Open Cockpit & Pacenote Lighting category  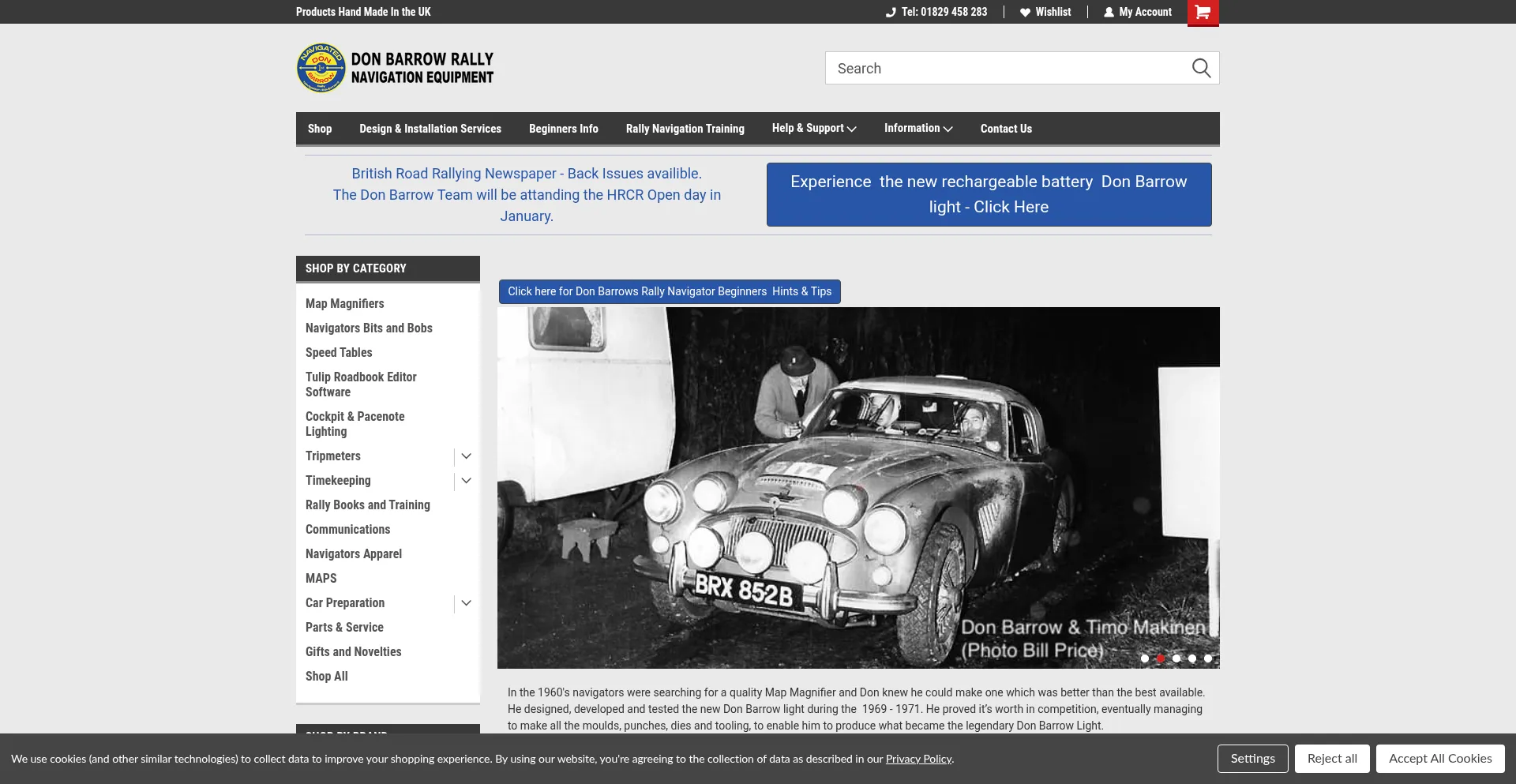pyautogui.click(x=355, y=424)
